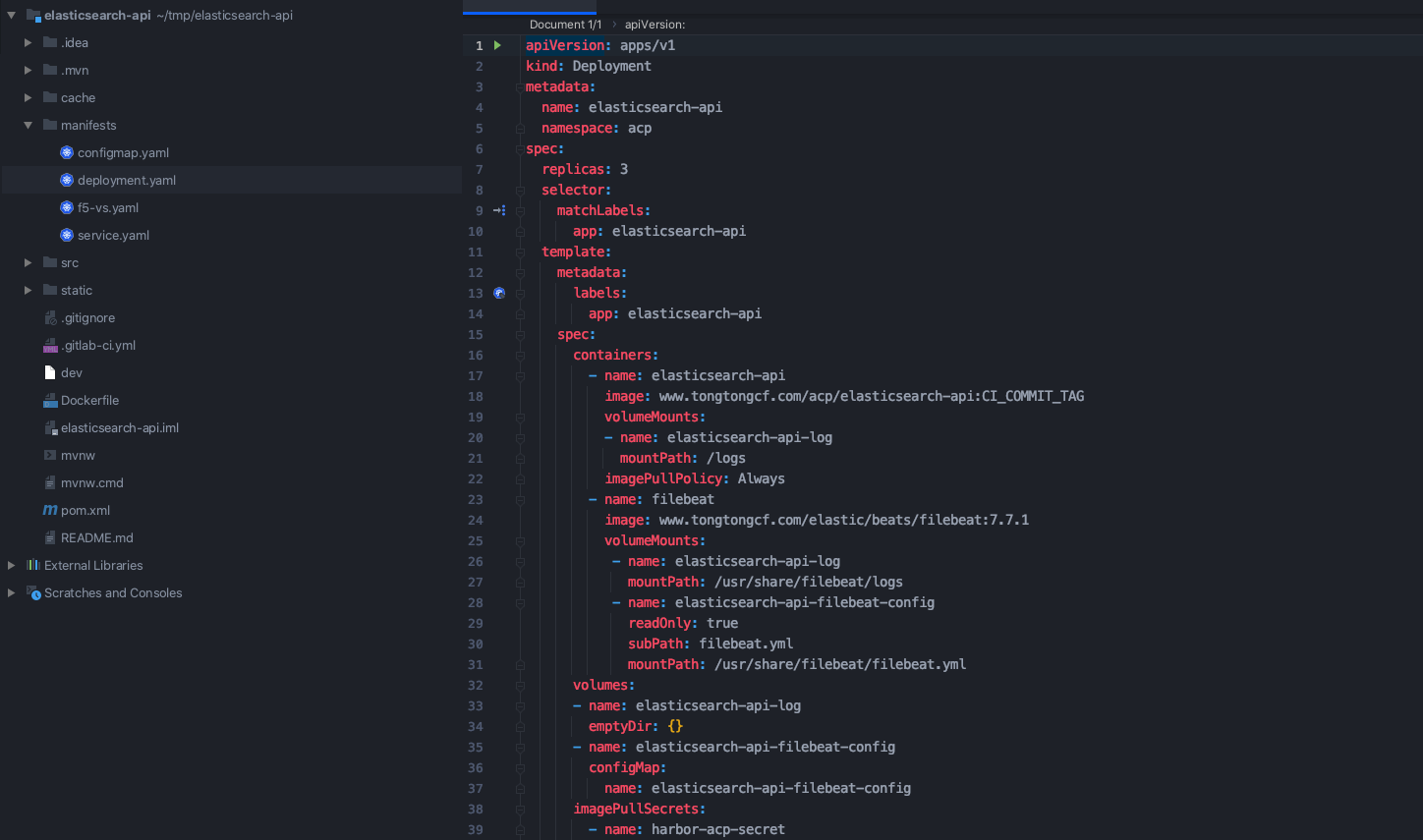The image size is (1423, 840).
Task: Click the Scratches and Consoles icon
Action: (x=33, y=592)
